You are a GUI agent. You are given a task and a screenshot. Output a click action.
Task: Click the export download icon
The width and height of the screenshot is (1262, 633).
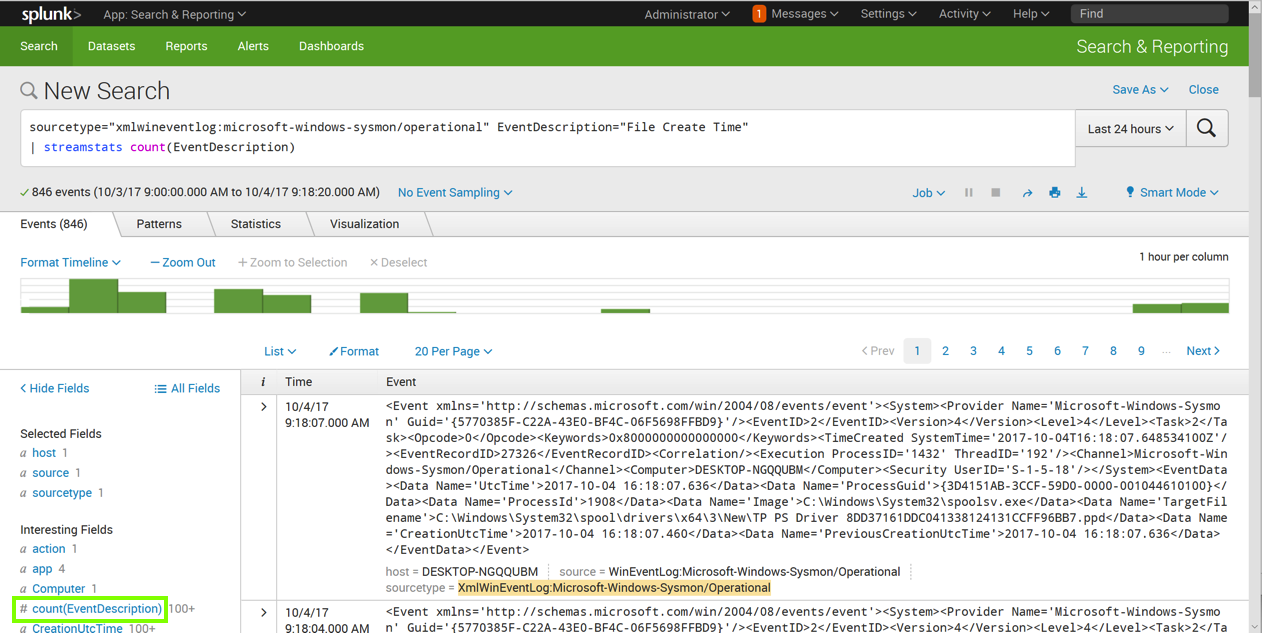coord(1081,193)
